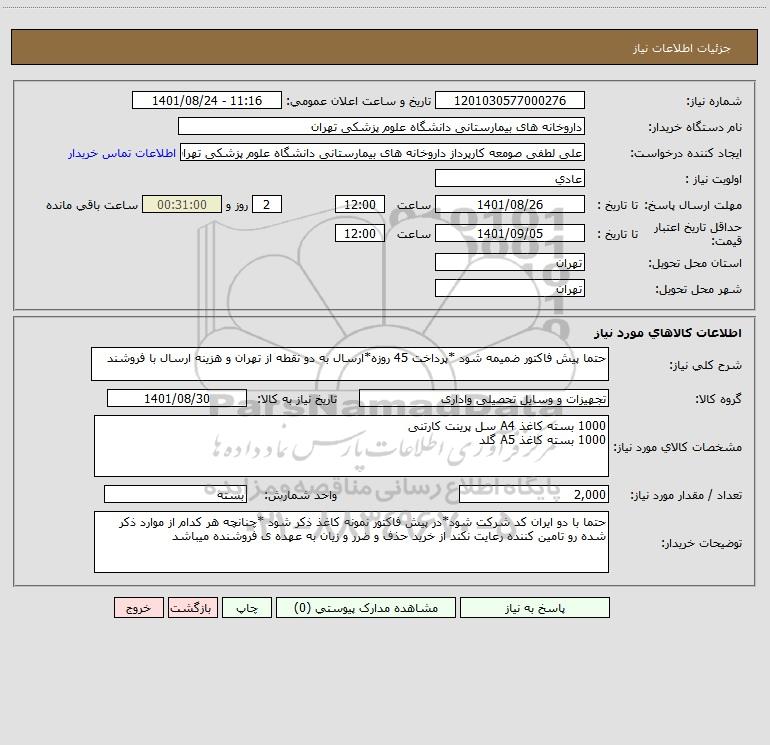The width and height of the screenshot is (770, 745).
Task: Click the price validity date 1401/09/05
Action: 510,233
